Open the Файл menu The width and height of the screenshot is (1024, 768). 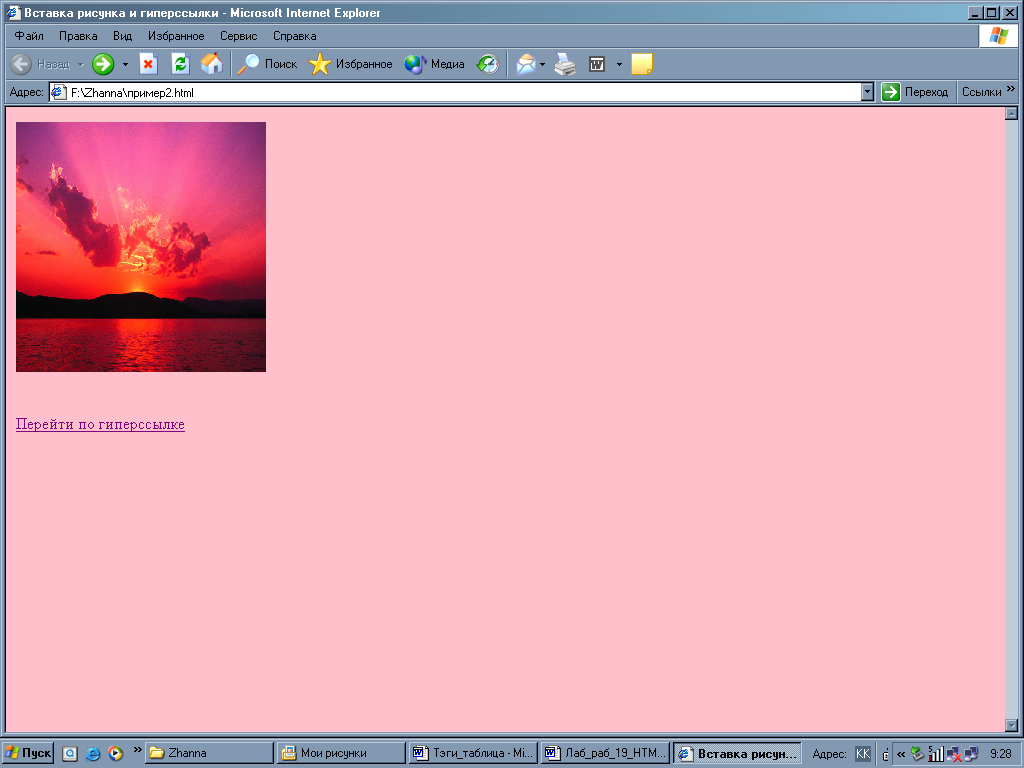pyautogui.click(x=29, y=36)
